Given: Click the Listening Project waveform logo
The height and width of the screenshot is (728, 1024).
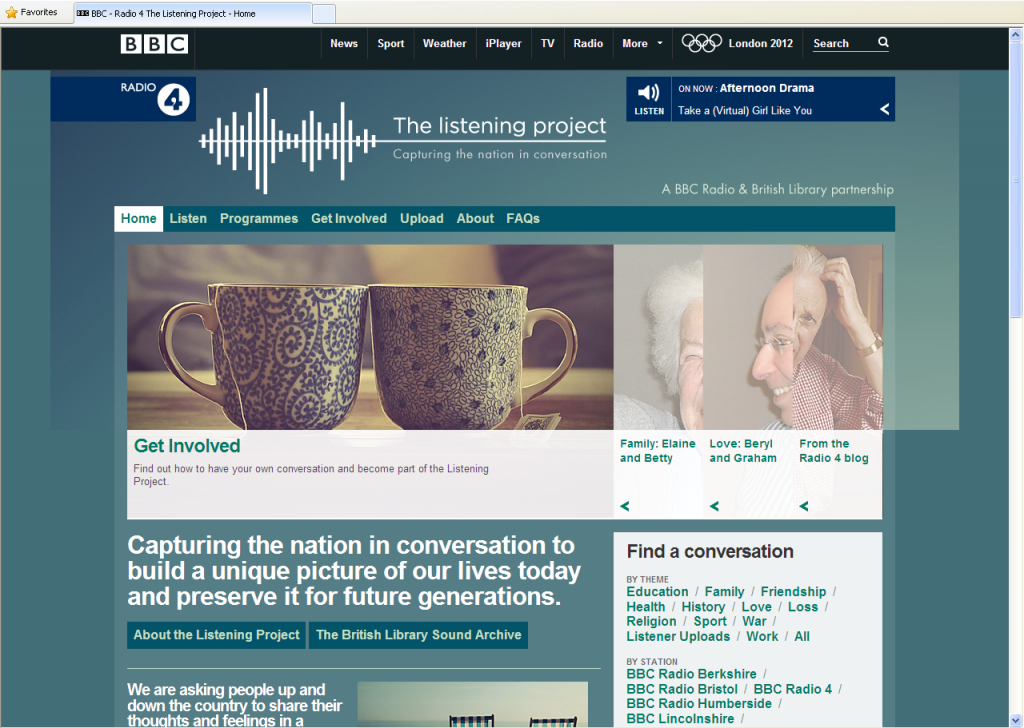Looking at the screenshot, I should tap(287, 140).
